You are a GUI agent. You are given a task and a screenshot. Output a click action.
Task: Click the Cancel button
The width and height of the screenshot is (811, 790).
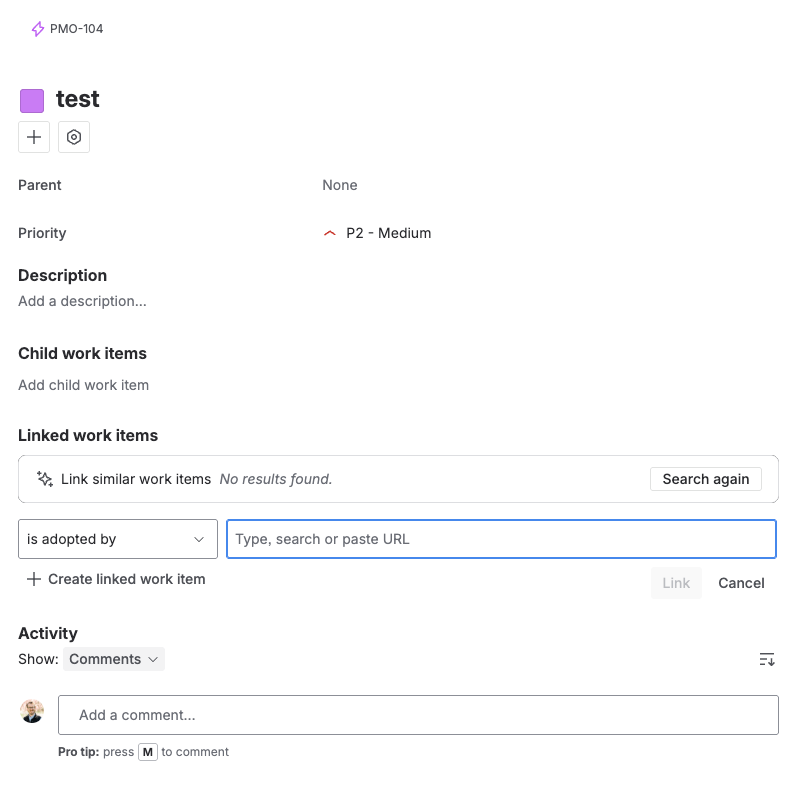point(741,583)
